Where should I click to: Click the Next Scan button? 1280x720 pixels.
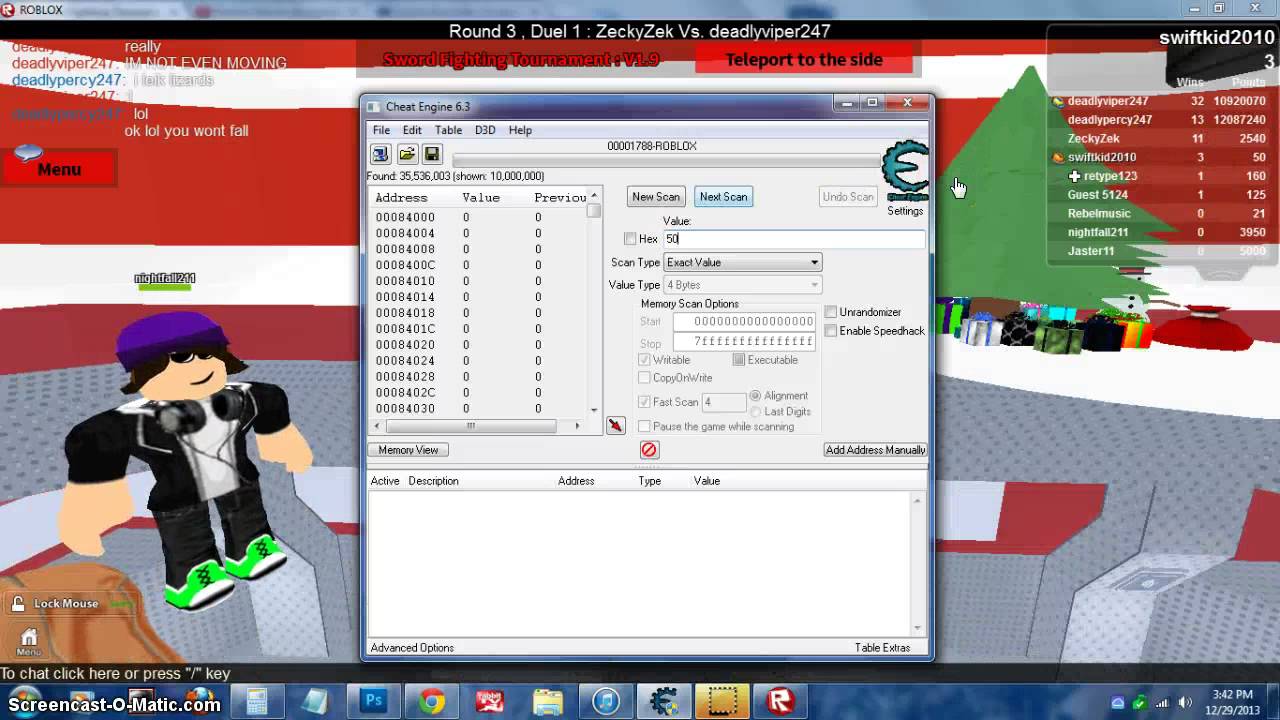pyautogui.click(x=723, y=197)
